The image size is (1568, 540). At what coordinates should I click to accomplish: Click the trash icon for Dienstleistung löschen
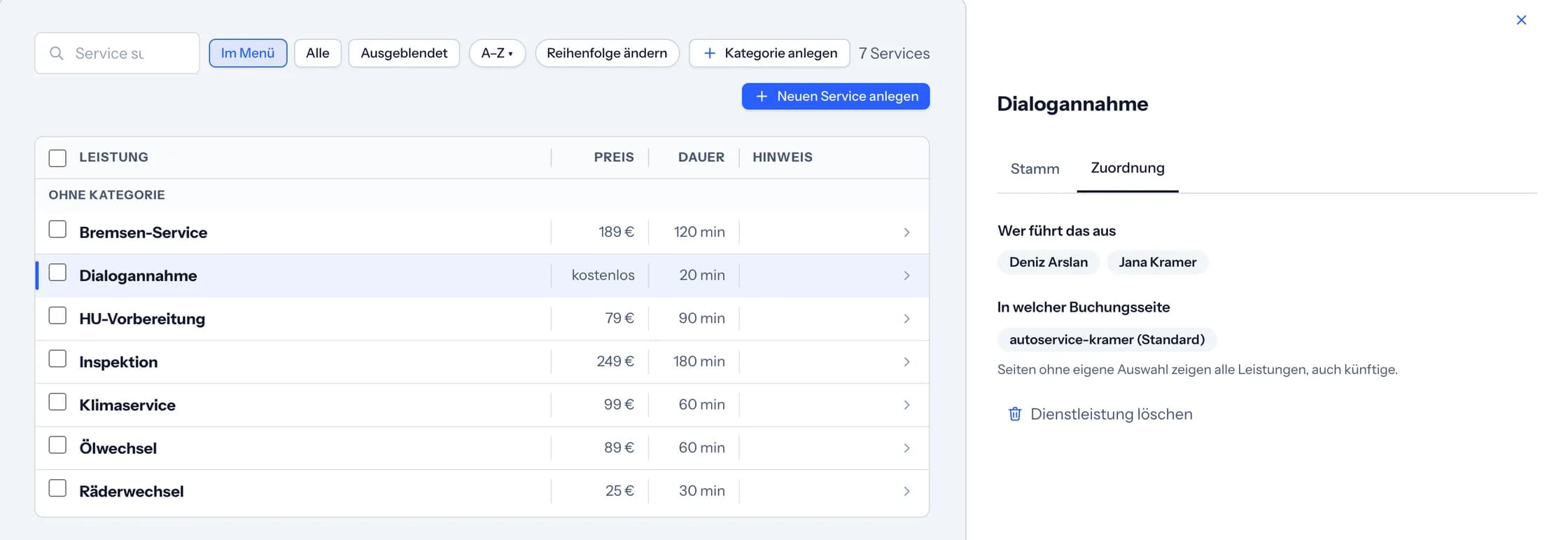pos(1014,414)
